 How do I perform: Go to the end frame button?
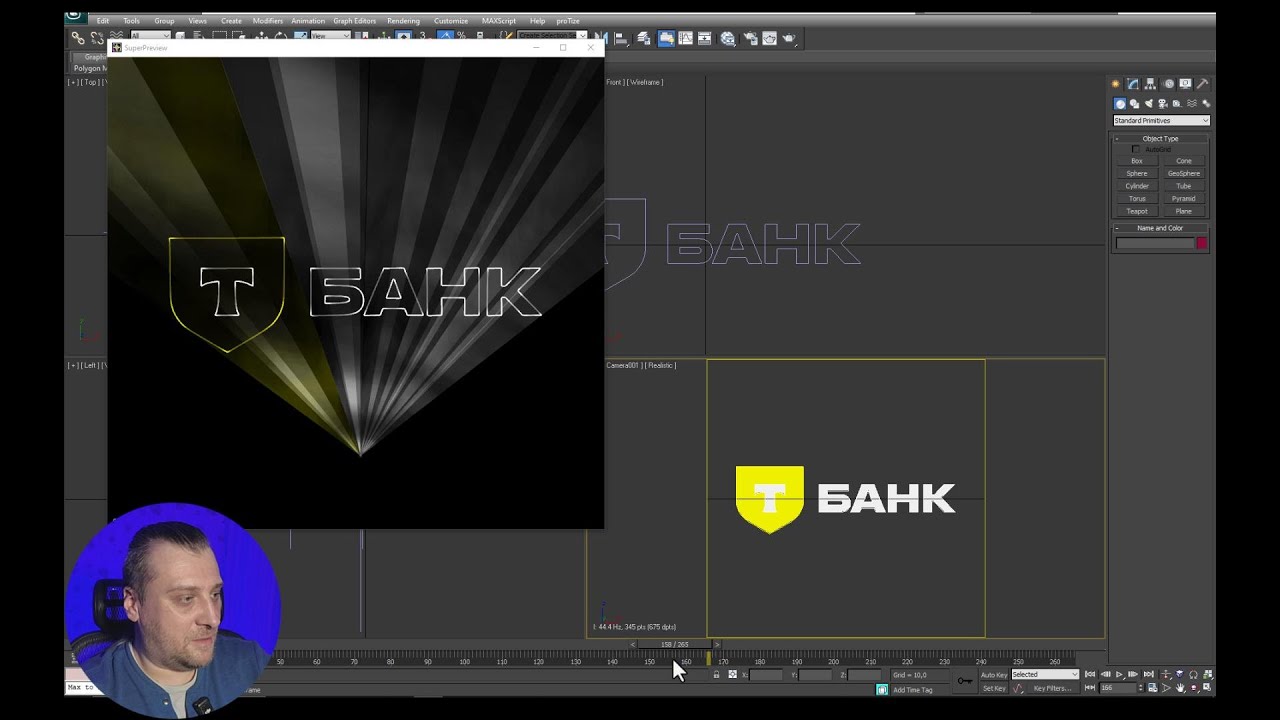tap(1148, 675)
